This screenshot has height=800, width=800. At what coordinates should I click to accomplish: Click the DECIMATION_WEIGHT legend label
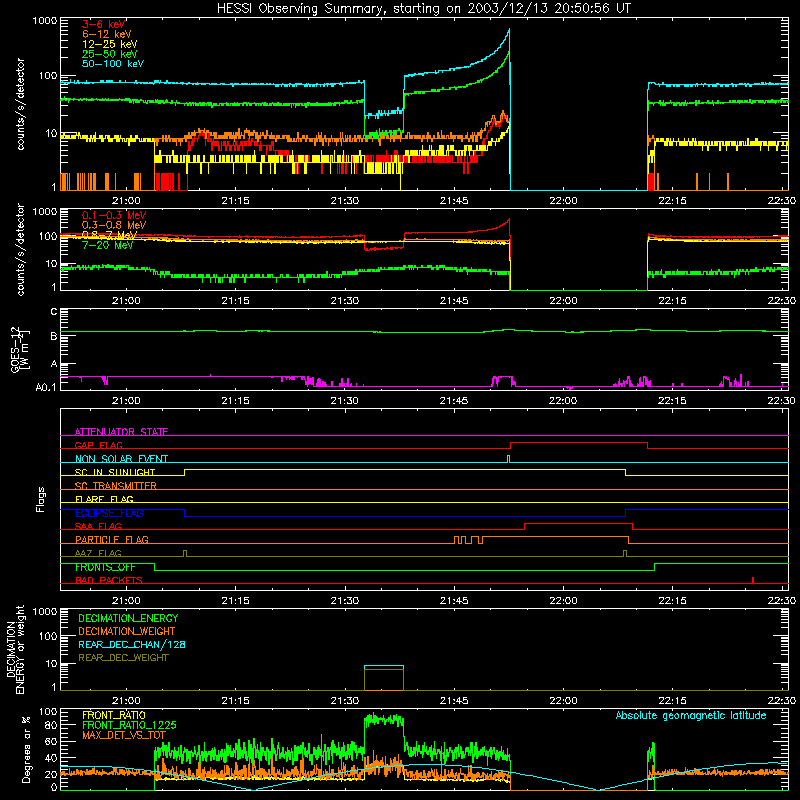click(127, 632)
